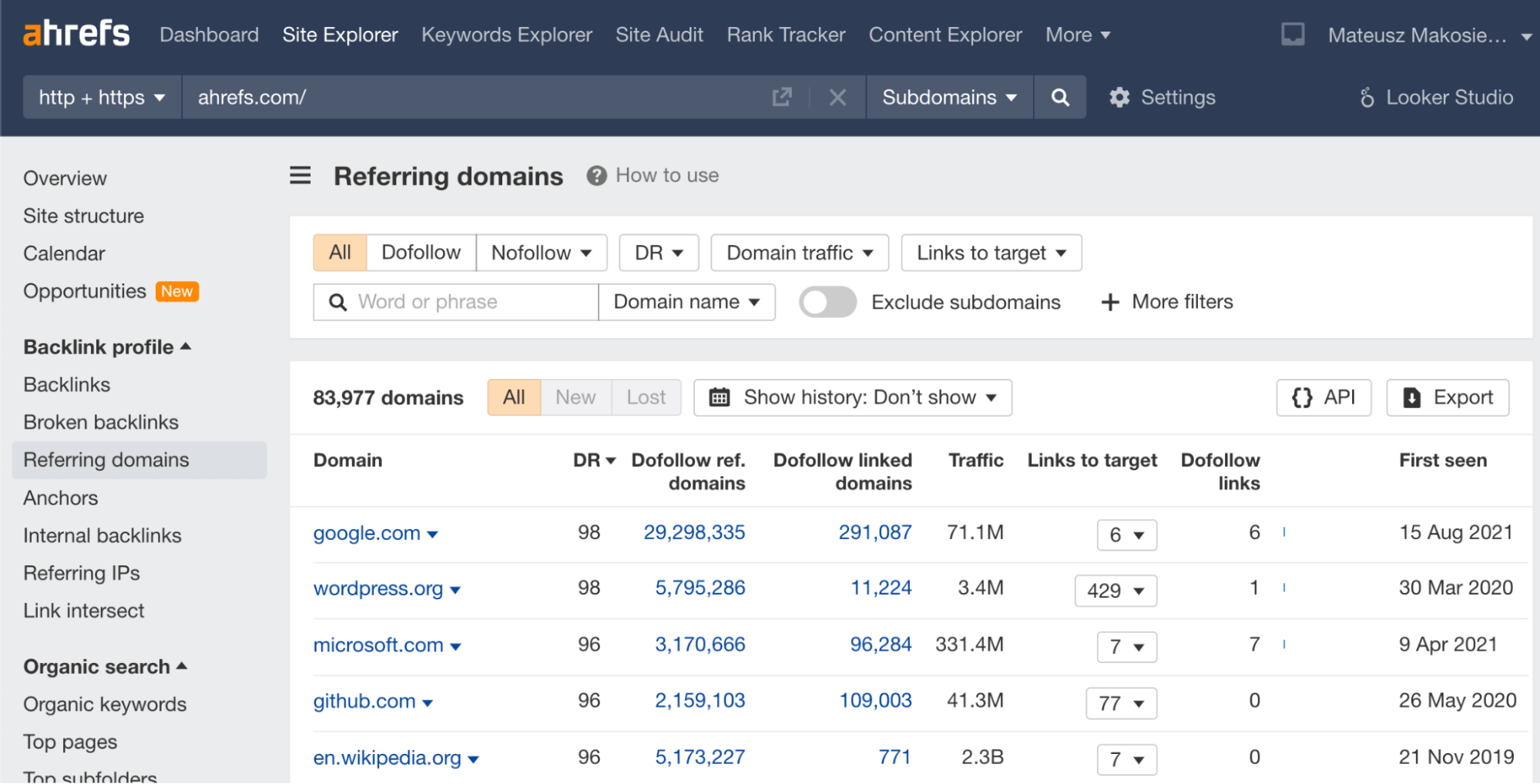The height and width of the screenshot is (784, 1540).
Task: Open the navigation hamburger menu
Action: 300,176
